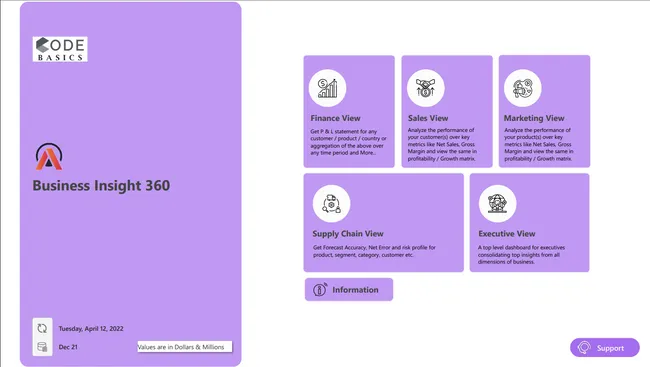Image resolution: width=650 pixels, height=367 pixels.
Task: Open the Executive View globe icon
Action: (x=497, y=204)
